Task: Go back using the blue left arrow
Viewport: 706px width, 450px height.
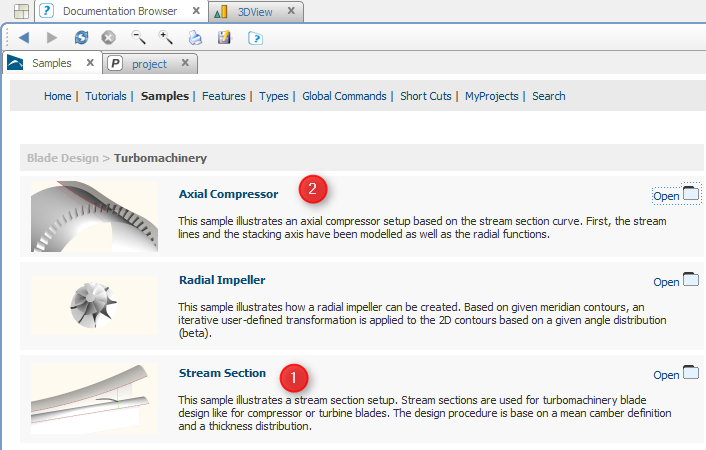Action: click(x=24, y=38)
